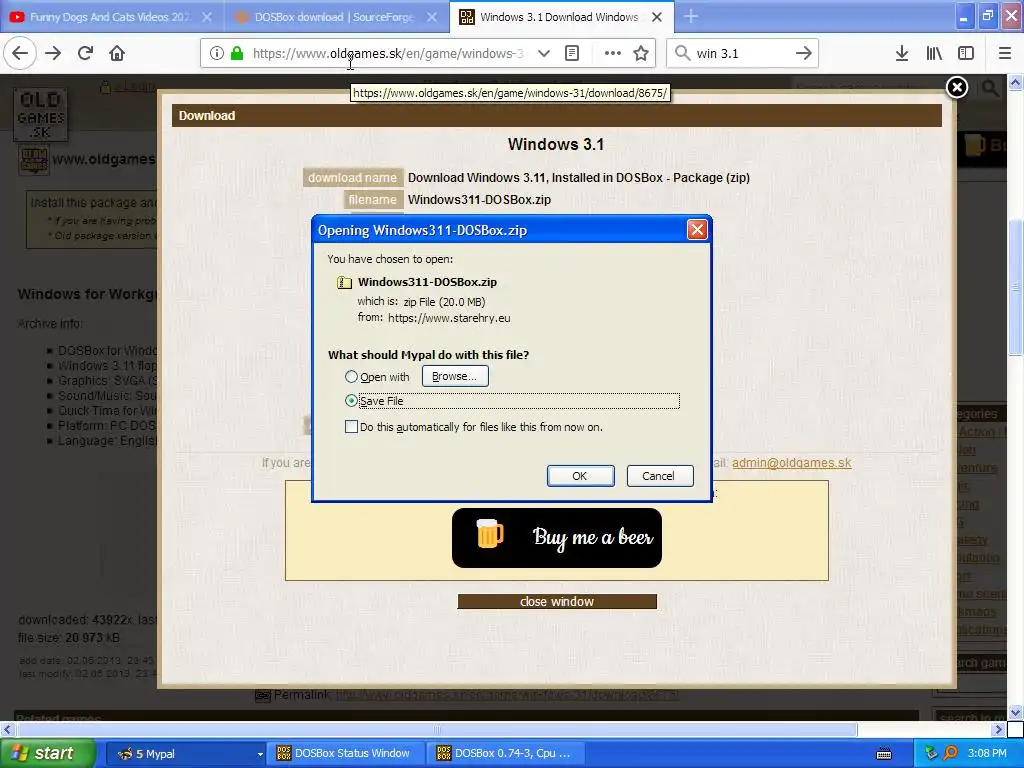Open DOSBox 0.74-3 taskbar item
Screen dimensions: 1024x768
point(505,754)
